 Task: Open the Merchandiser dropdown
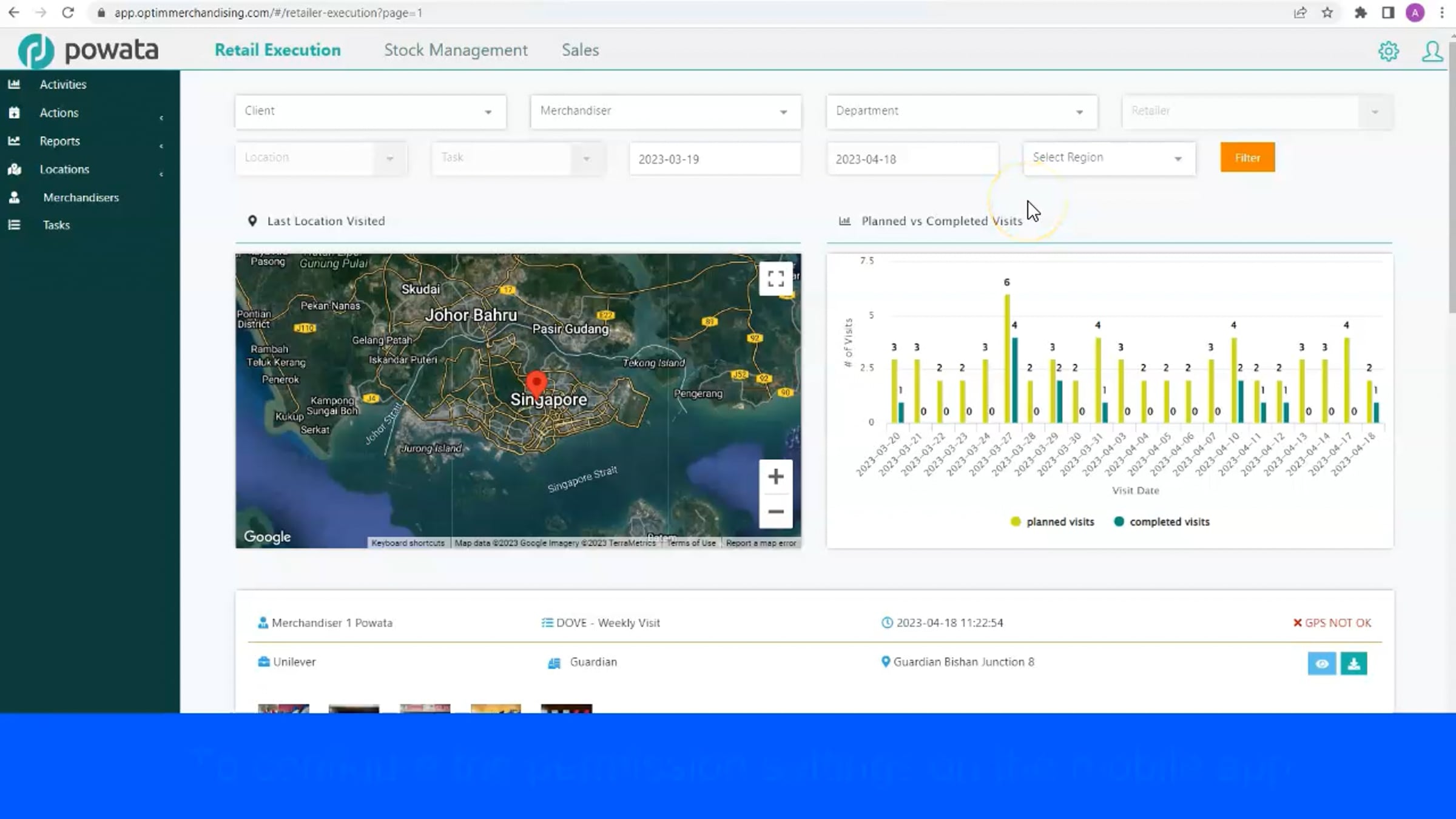coord(666,112)
